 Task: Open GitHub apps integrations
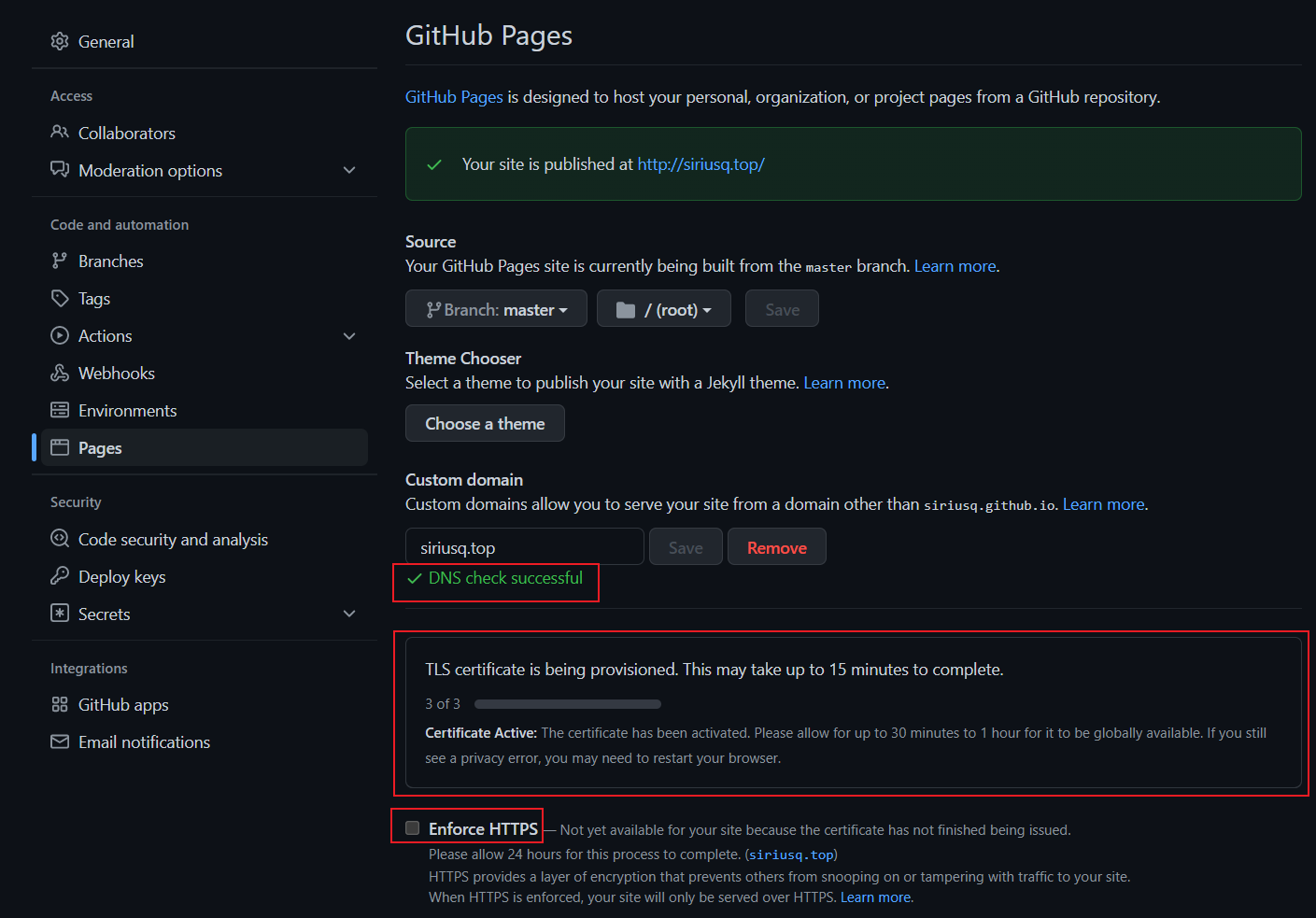(x=205, y=704)
